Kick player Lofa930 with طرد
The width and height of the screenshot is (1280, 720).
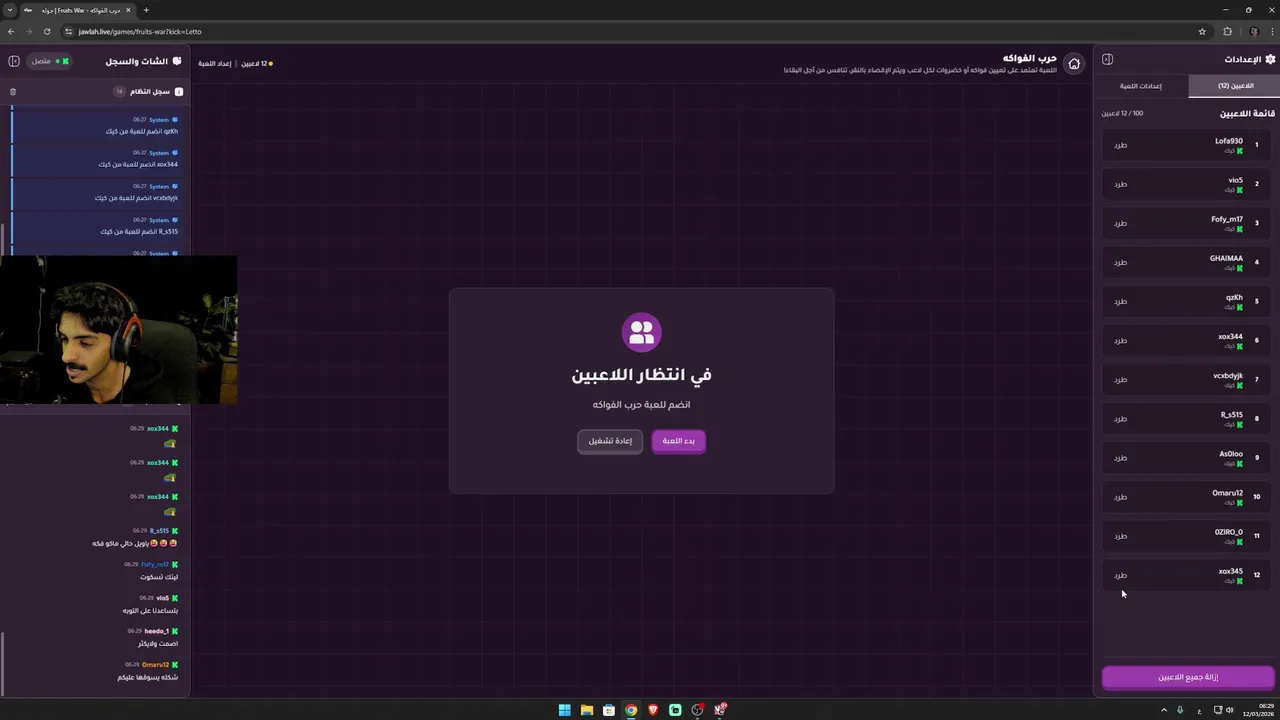pos(1120,145)
